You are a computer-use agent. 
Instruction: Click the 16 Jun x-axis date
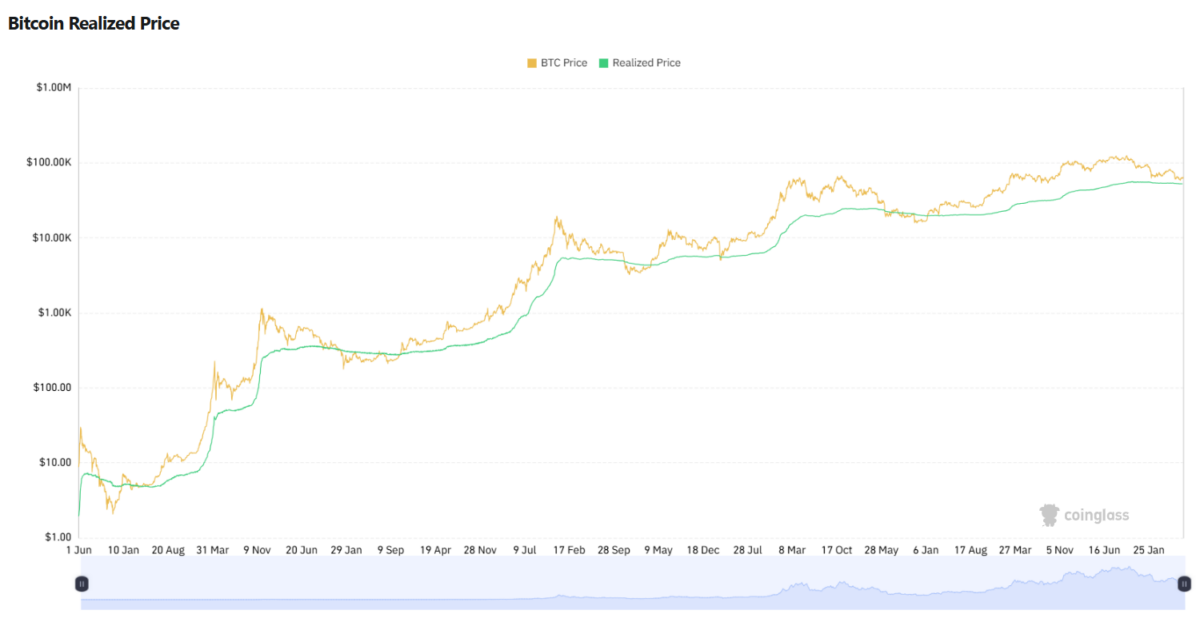coord(1106,550)
